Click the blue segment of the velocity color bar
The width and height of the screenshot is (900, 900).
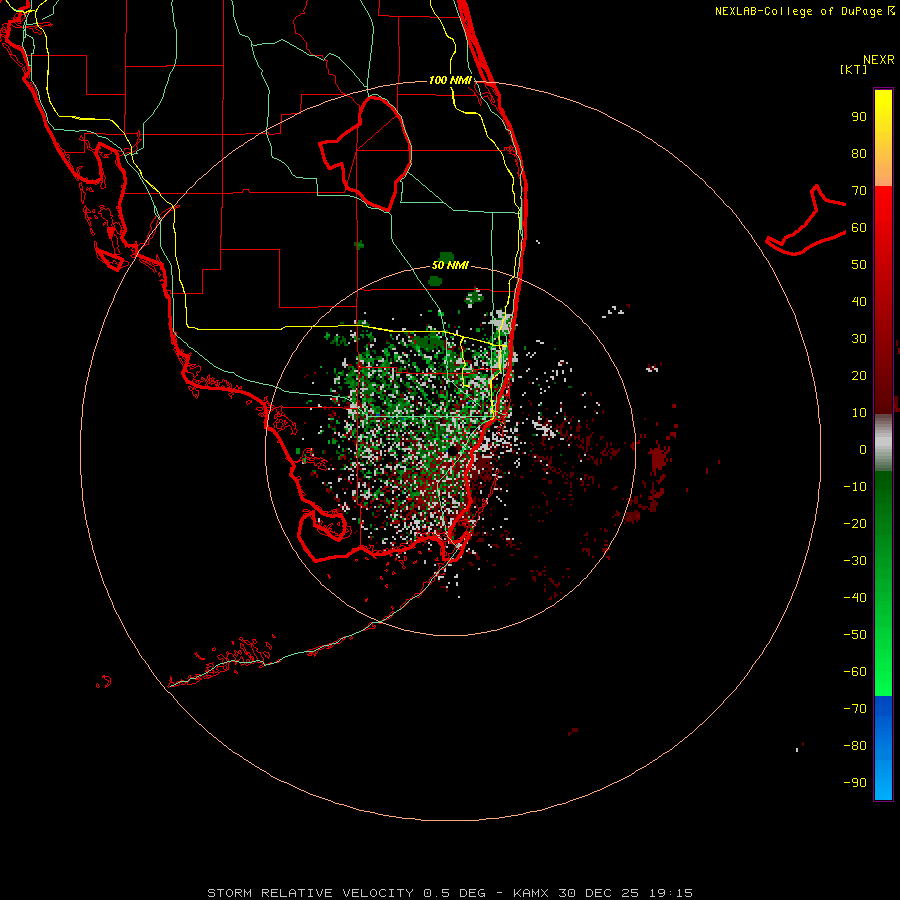883,748
